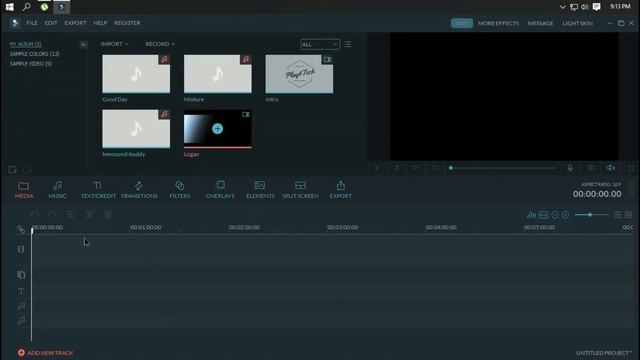The image size is (640, 360).
Task: Click the preview pause button
Action: point(396,168)
